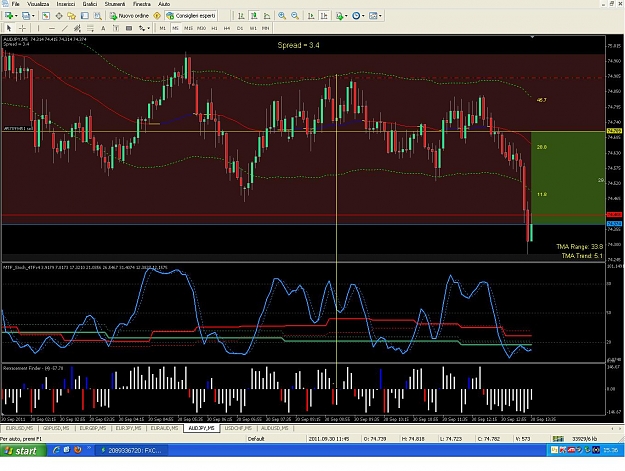Expand the arrows objects dropdown

click(x=149, y=28)
